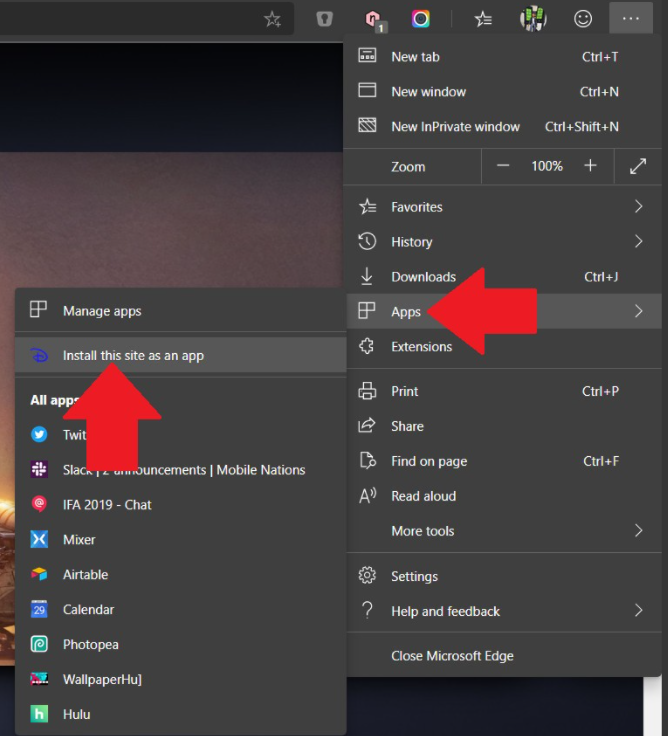Open the Photopea app entry
Screen dimensions: 668x736
click(181, 644)
